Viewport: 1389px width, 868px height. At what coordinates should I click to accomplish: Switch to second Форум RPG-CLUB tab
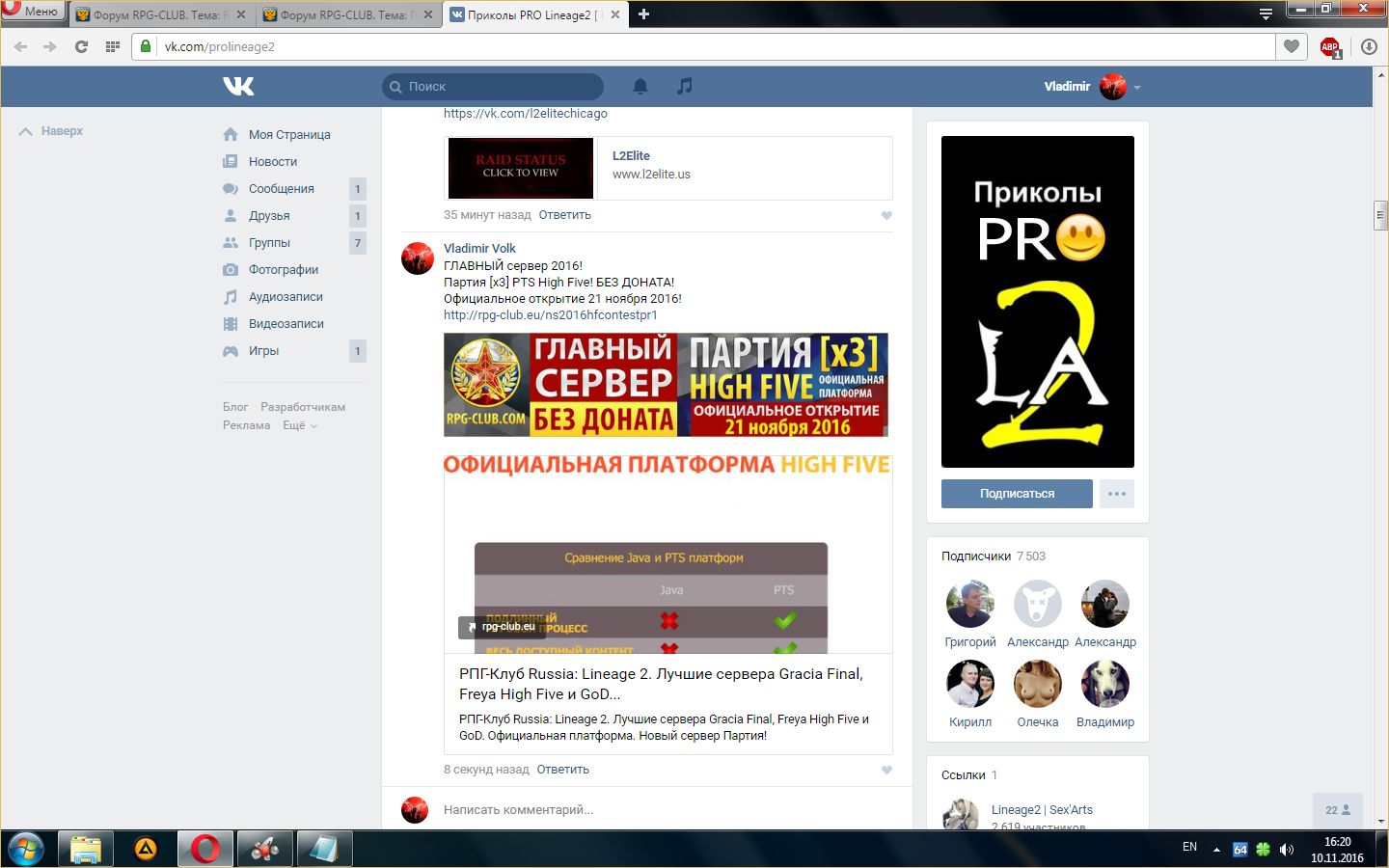[347, 14]
